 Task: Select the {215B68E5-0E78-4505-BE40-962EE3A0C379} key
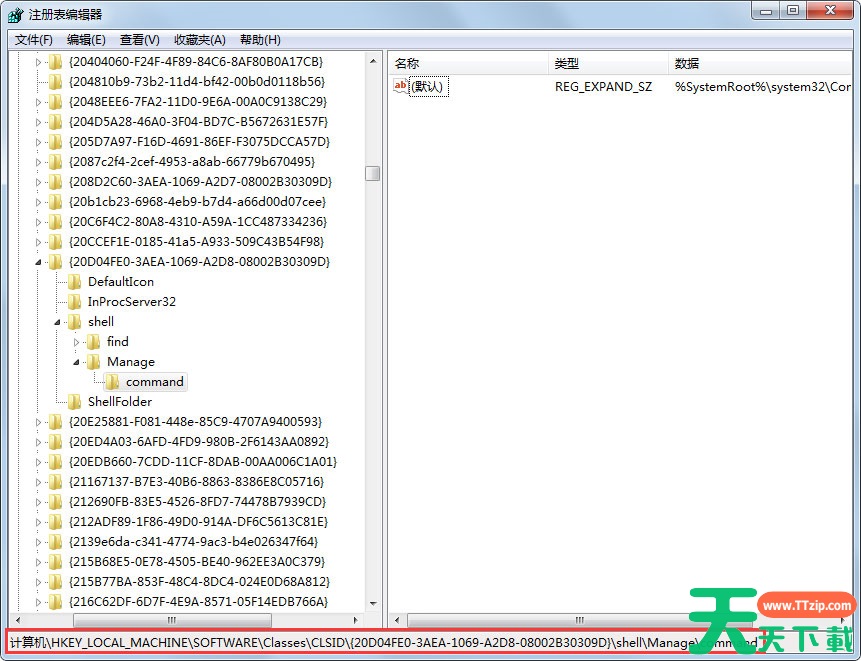click(197, 562)
